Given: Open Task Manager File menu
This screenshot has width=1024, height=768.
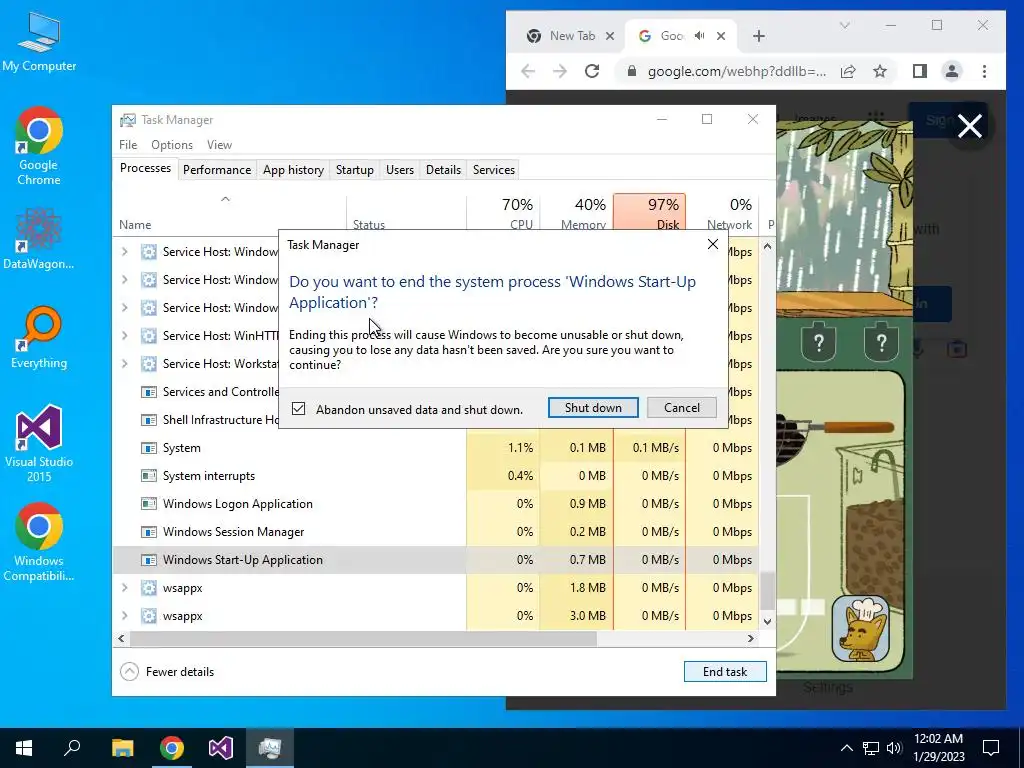Looking at the screenshot, I should point(128,145).
